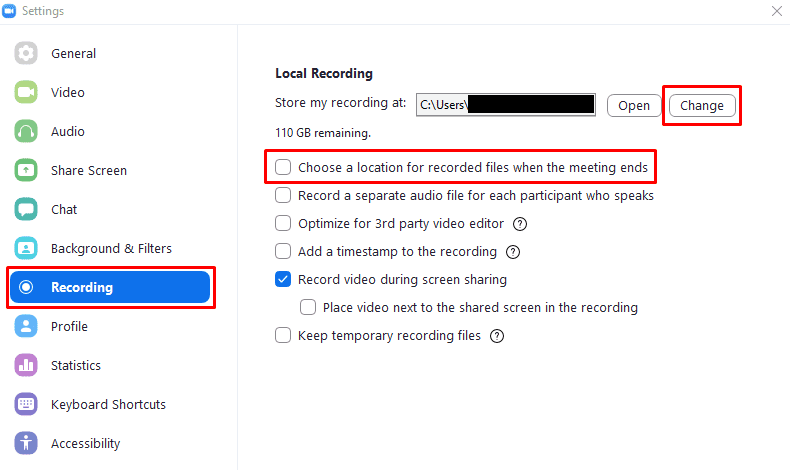This screenshot has width=790, height=470.
Task: Click help icon beside timestamp option
Action: click(513, 252)
